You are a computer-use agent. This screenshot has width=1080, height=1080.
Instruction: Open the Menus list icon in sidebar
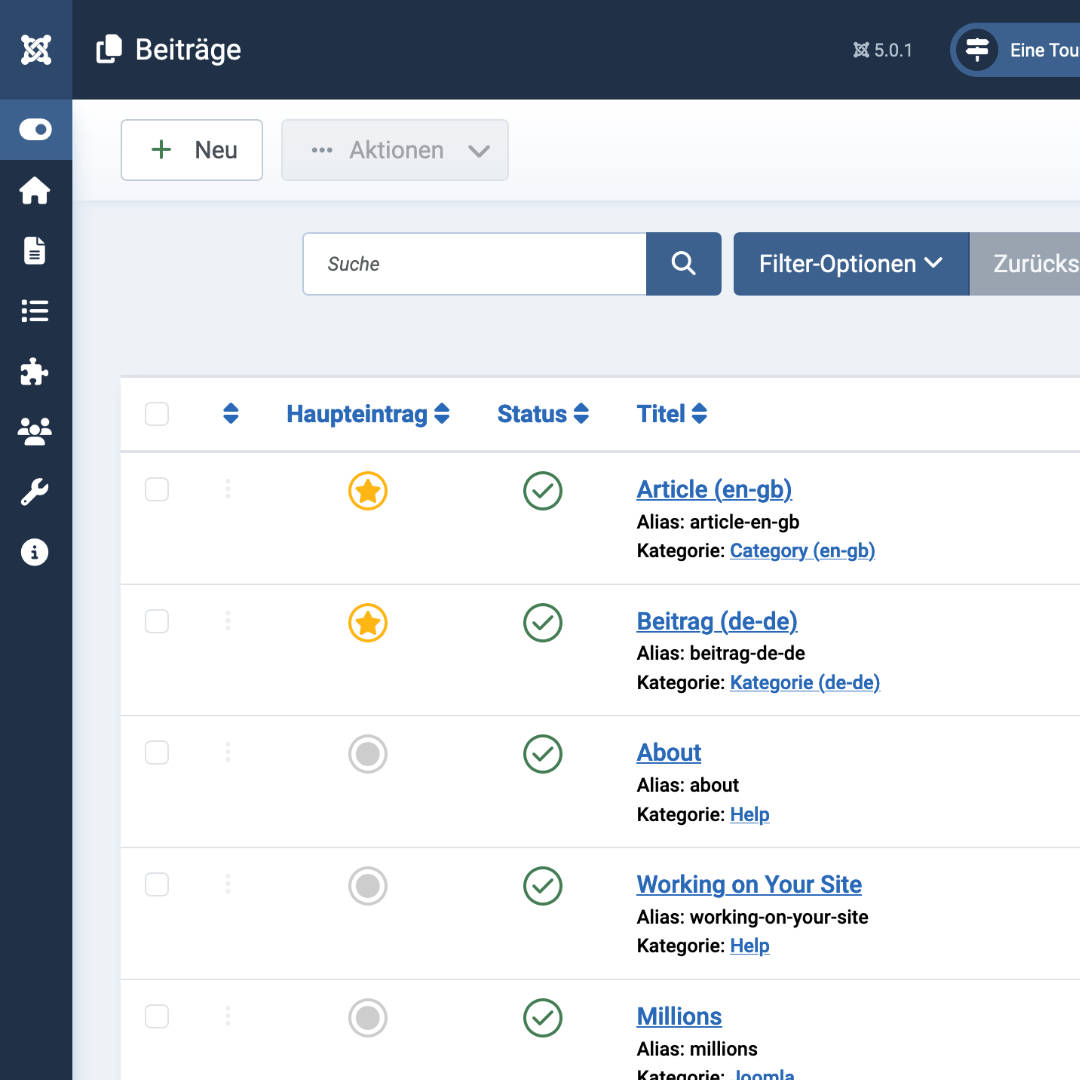tap(34, 311)
